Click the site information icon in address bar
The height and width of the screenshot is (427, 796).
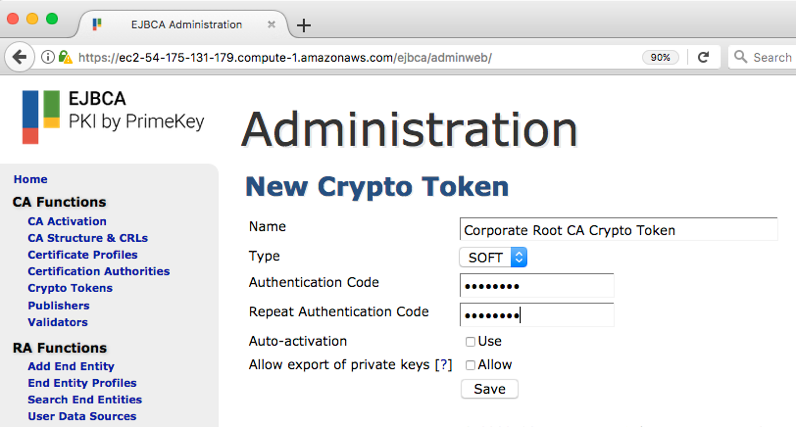tap(47, 57)
